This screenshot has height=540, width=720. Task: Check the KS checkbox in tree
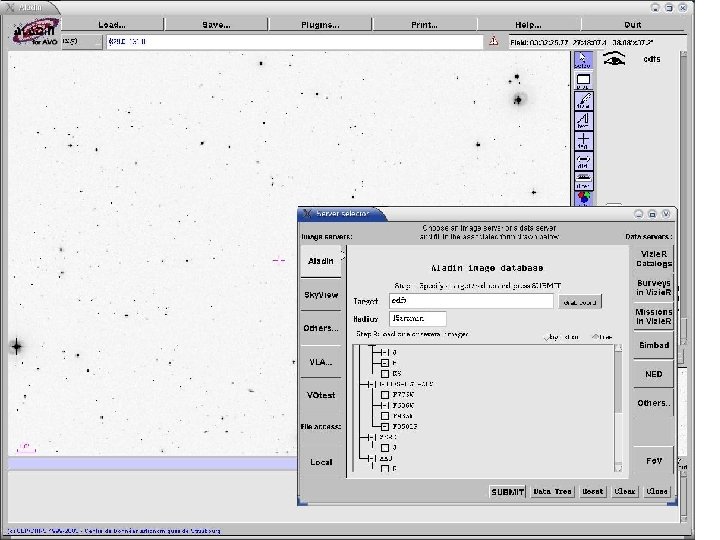(x=385, y=374)
